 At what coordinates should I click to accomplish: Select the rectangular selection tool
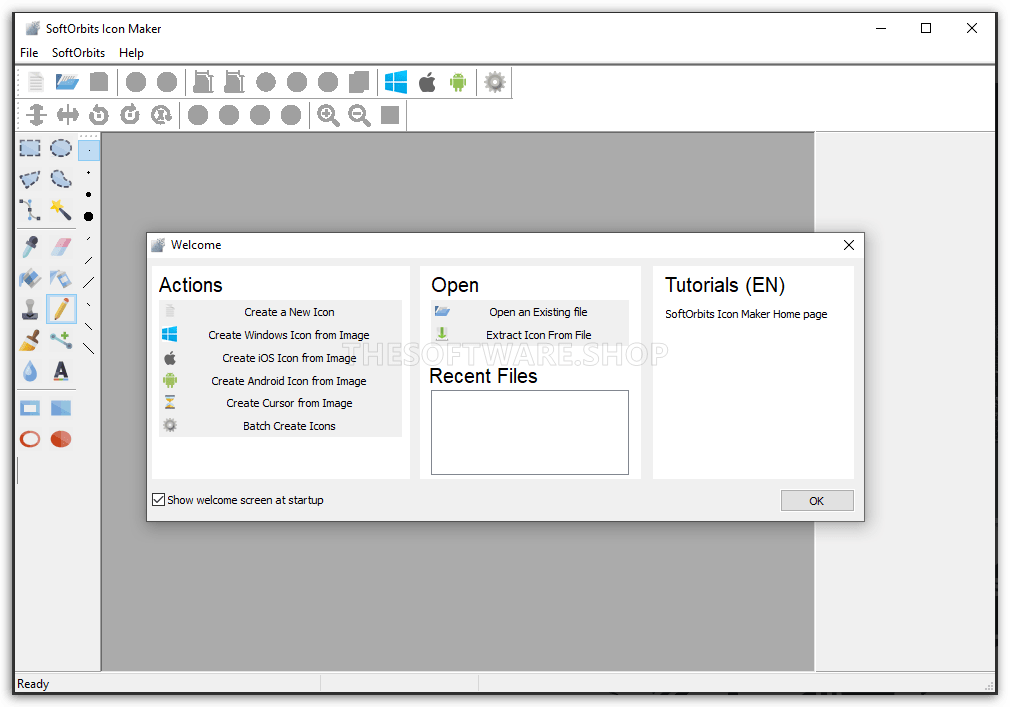(30, 149)
